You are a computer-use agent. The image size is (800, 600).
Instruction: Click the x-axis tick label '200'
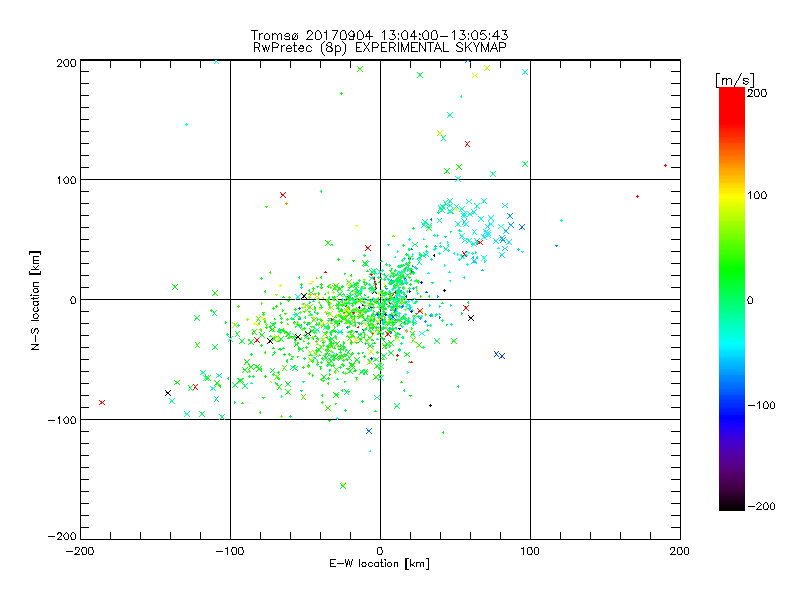click(x=680, y=551)
